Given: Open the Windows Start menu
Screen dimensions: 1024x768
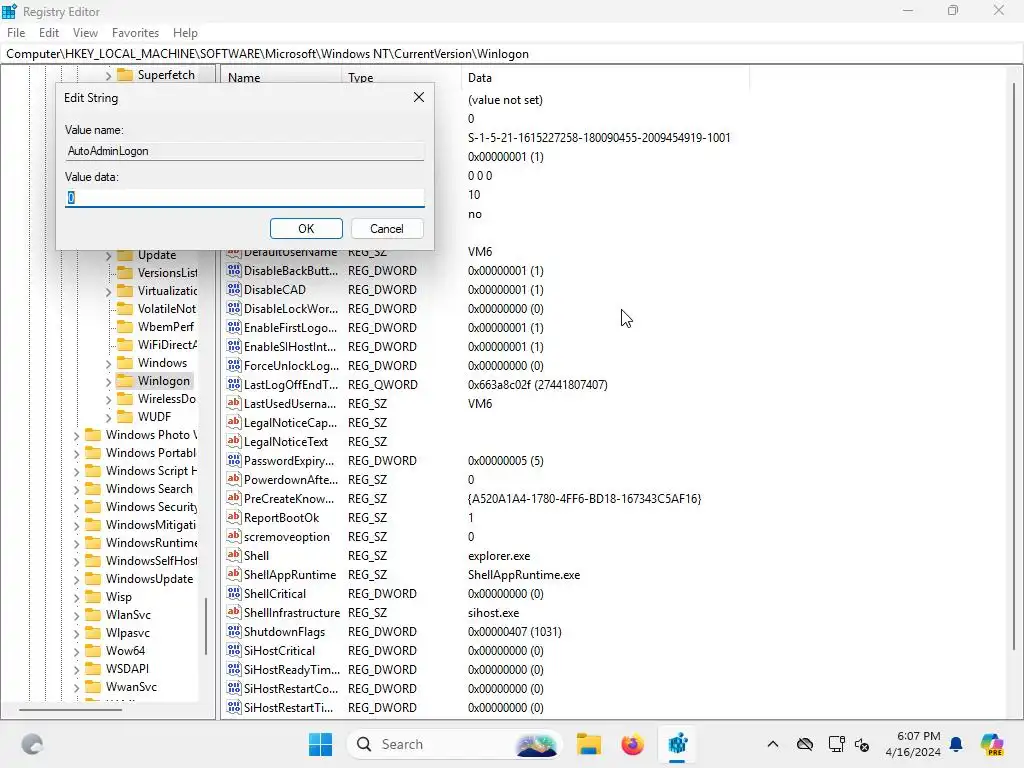Looking at the screenshot, I should 320,744.
